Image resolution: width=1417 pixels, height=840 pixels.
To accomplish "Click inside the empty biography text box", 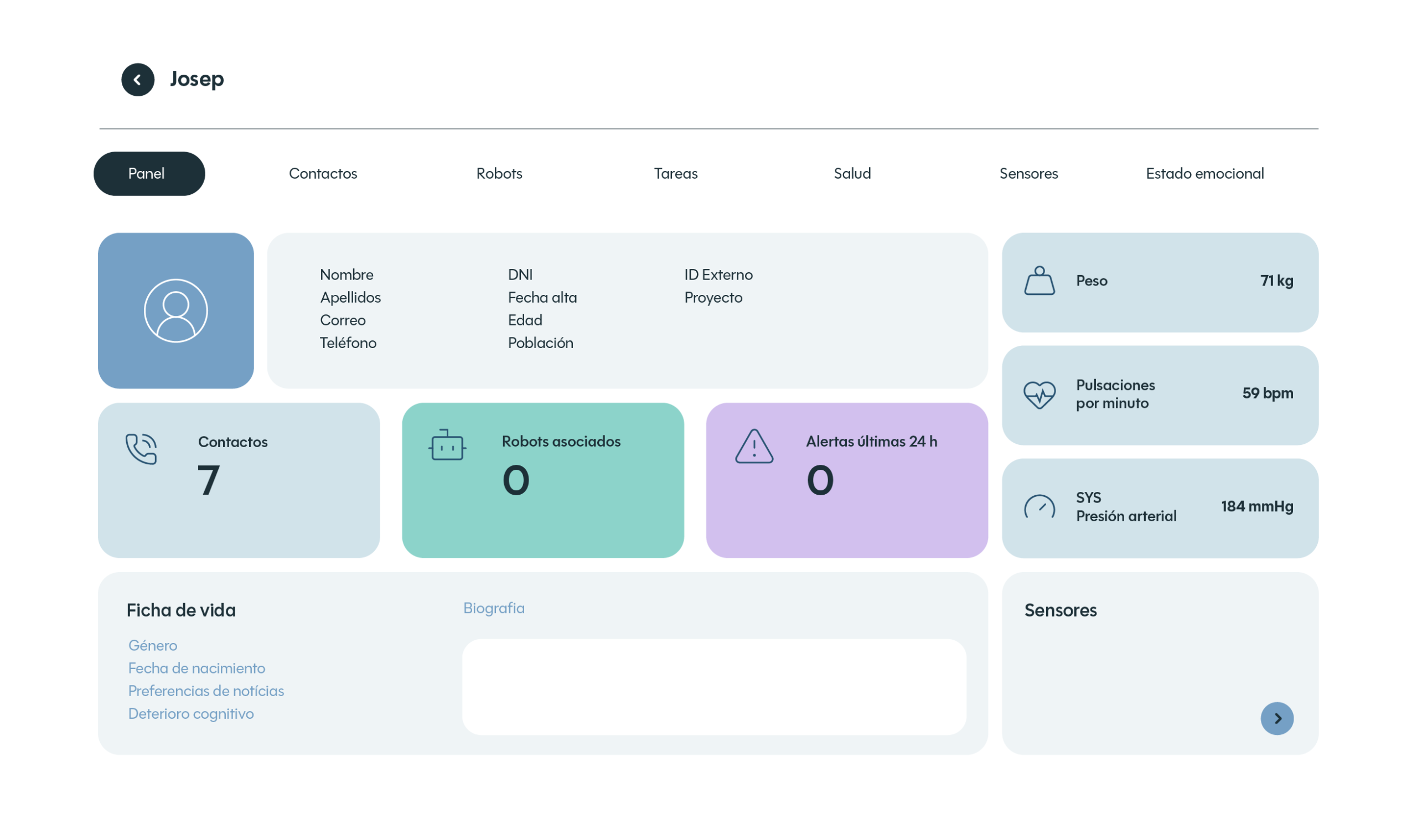I will click(x=713, y=687).
